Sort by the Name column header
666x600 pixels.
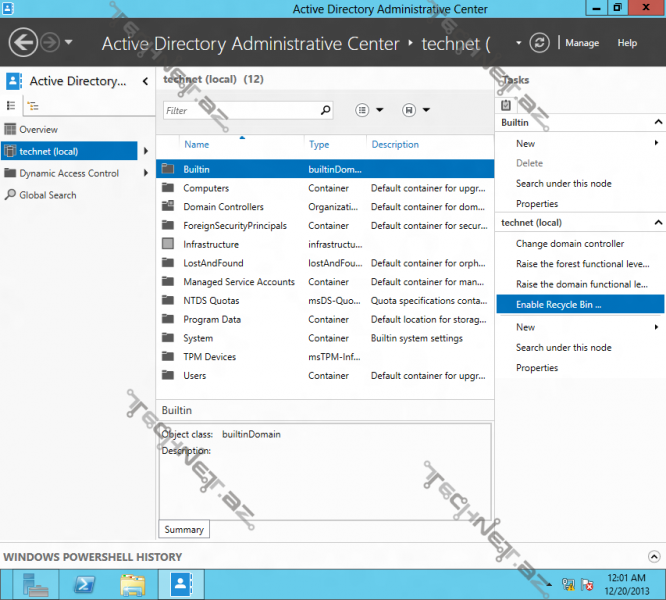click(x=196, y=144)
